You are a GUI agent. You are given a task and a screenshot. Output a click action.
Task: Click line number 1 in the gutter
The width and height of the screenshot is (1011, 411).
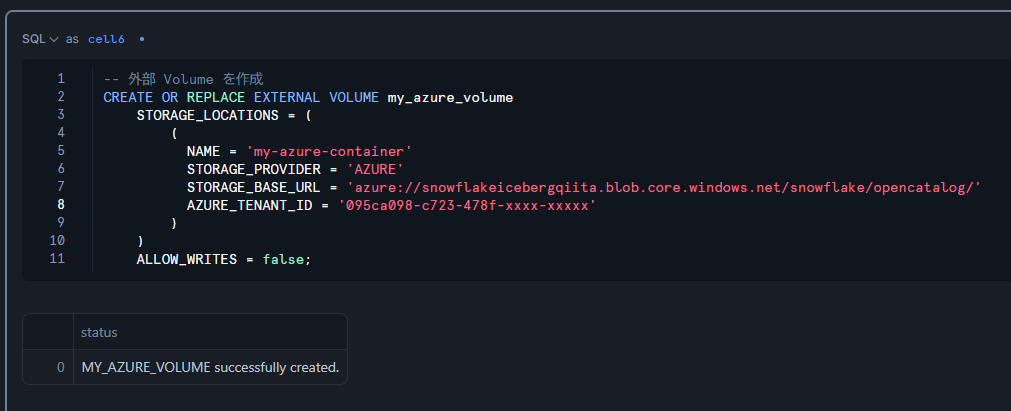[x=61, y=79]
